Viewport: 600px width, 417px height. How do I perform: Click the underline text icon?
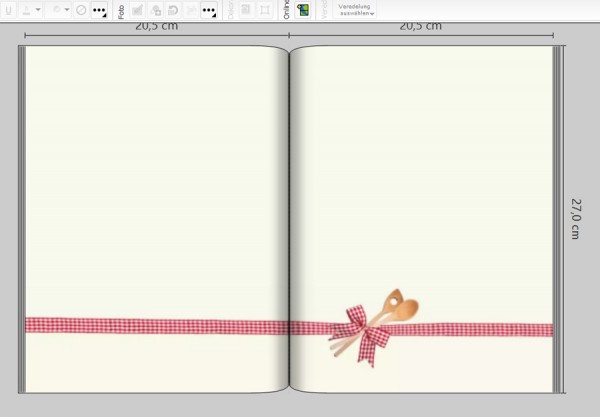[7, 9]
